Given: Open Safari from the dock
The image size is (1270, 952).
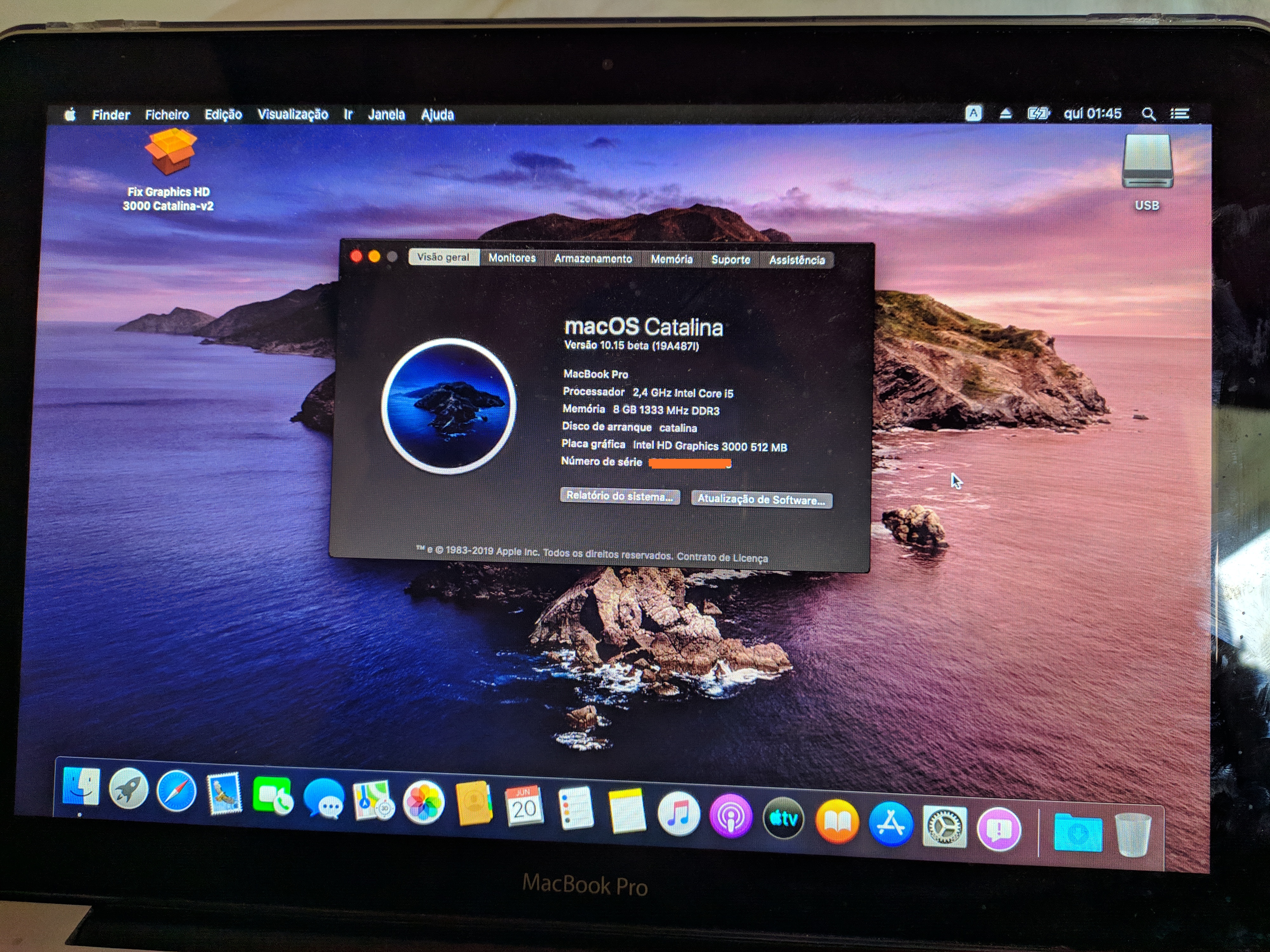Looking at the screenshot, I should (176, 791).
